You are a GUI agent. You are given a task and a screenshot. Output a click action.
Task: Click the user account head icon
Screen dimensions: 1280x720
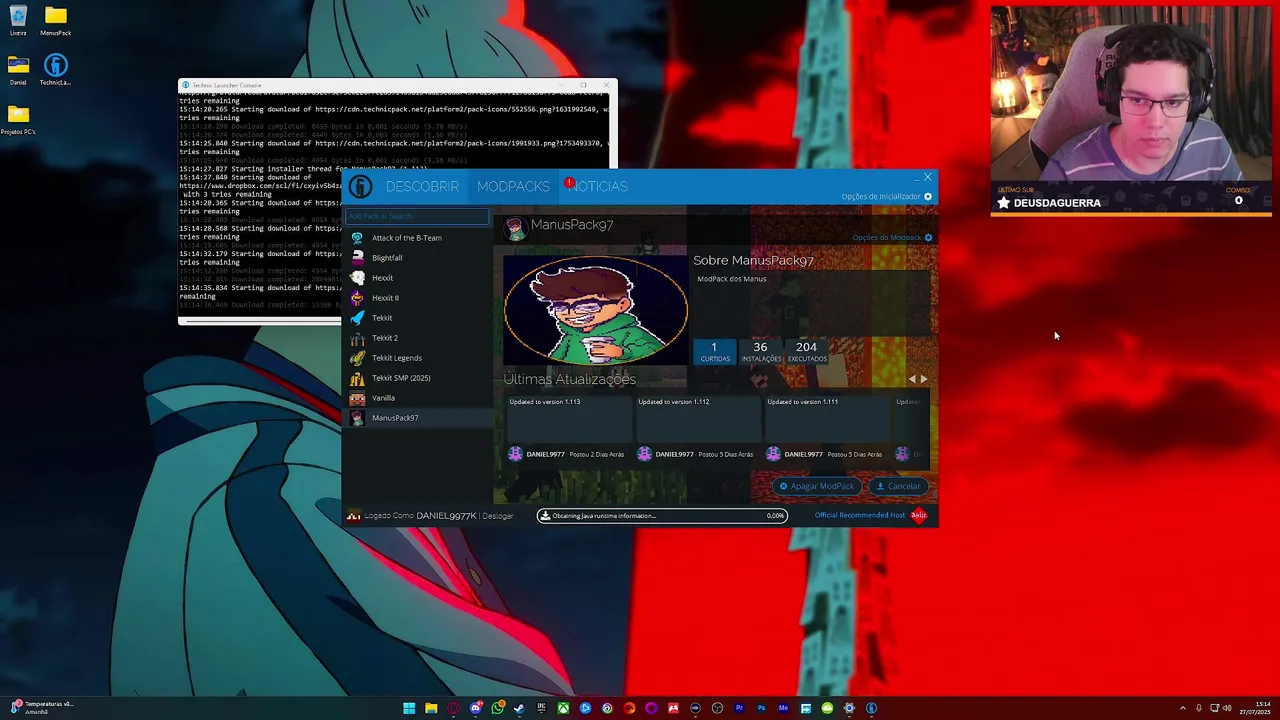[x=353, y=516]
